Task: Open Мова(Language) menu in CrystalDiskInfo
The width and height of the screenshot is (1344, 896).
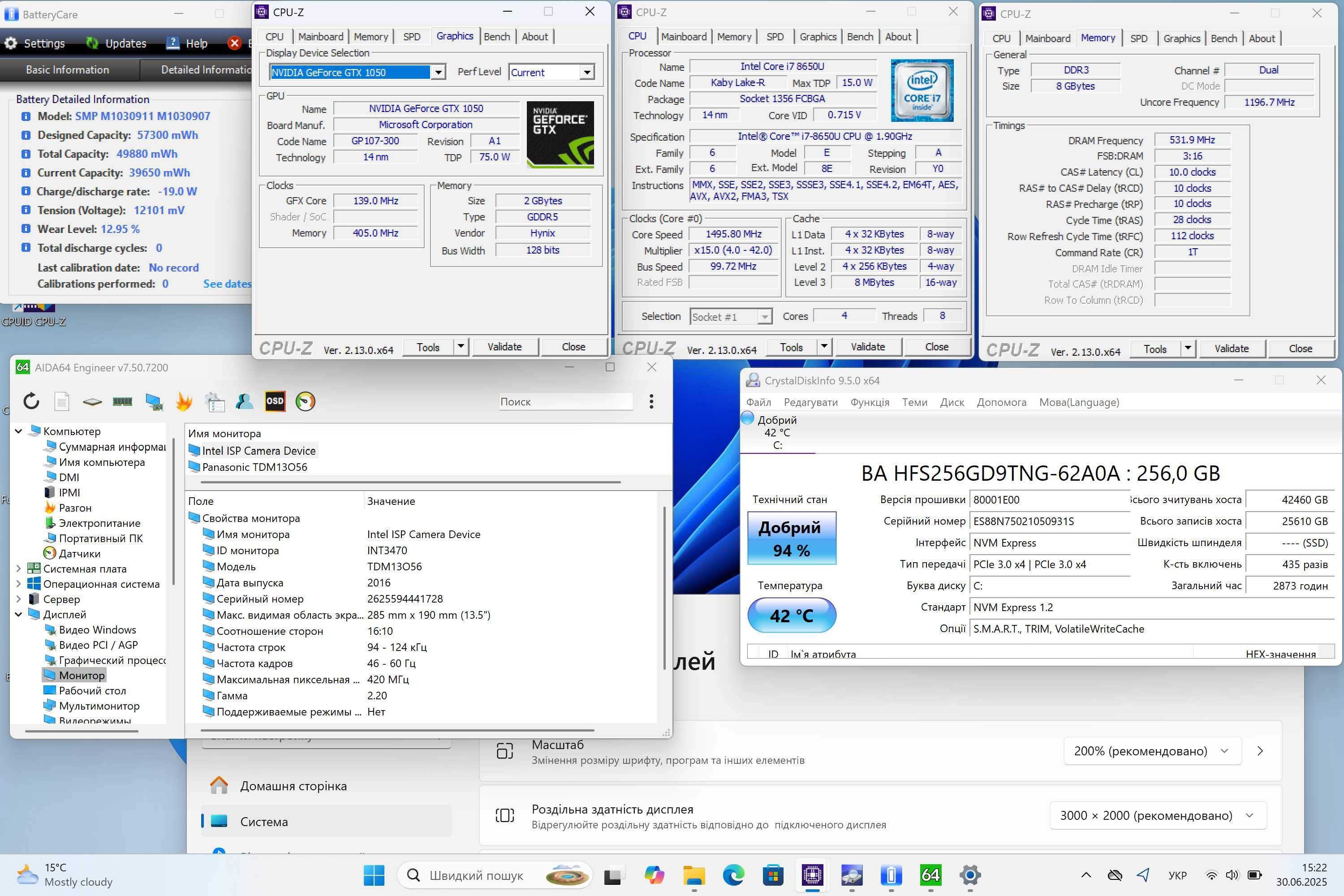Action: tap(1079, 402)
